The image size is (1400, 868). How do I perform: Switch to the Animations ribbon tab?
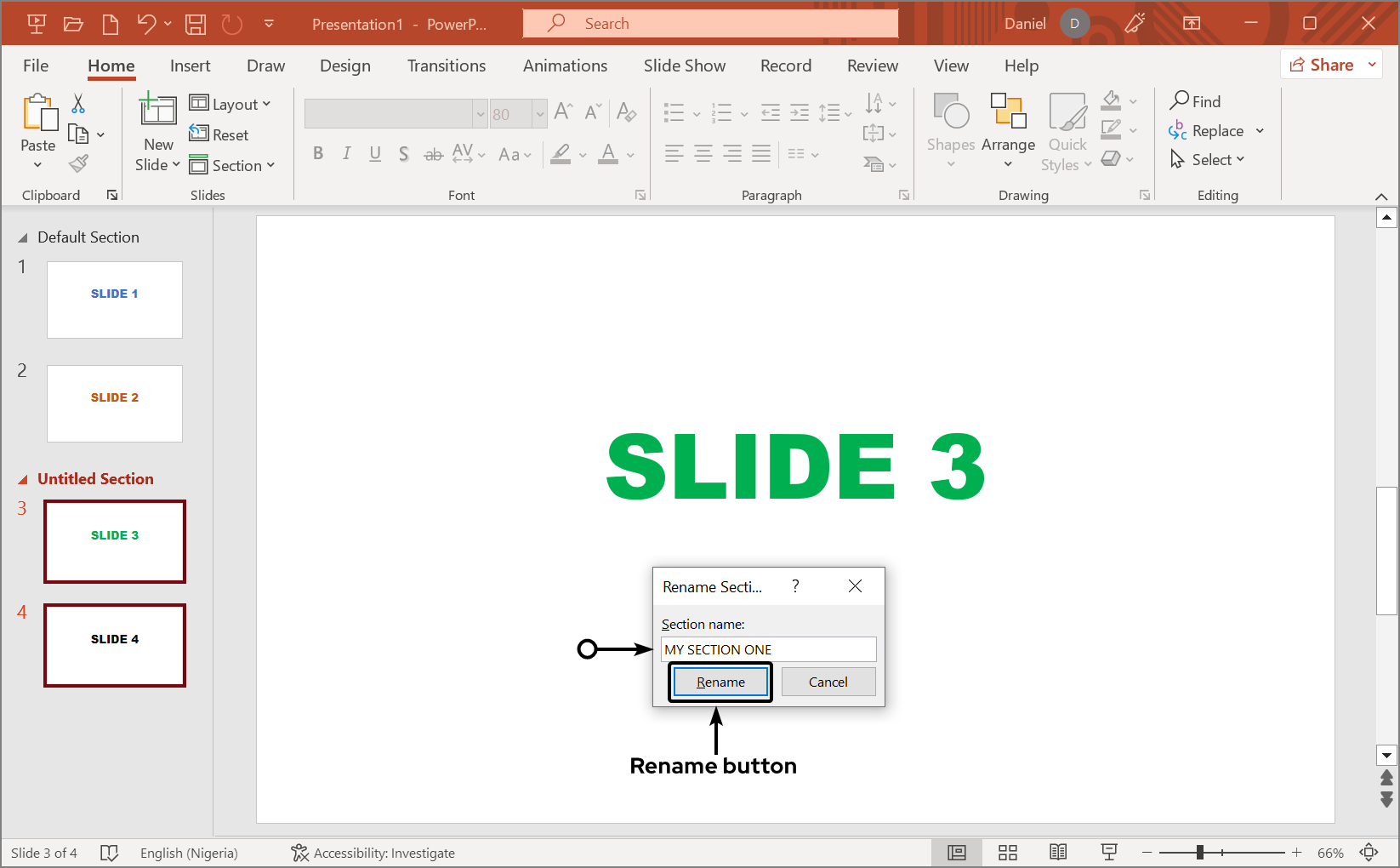[565, 66]
